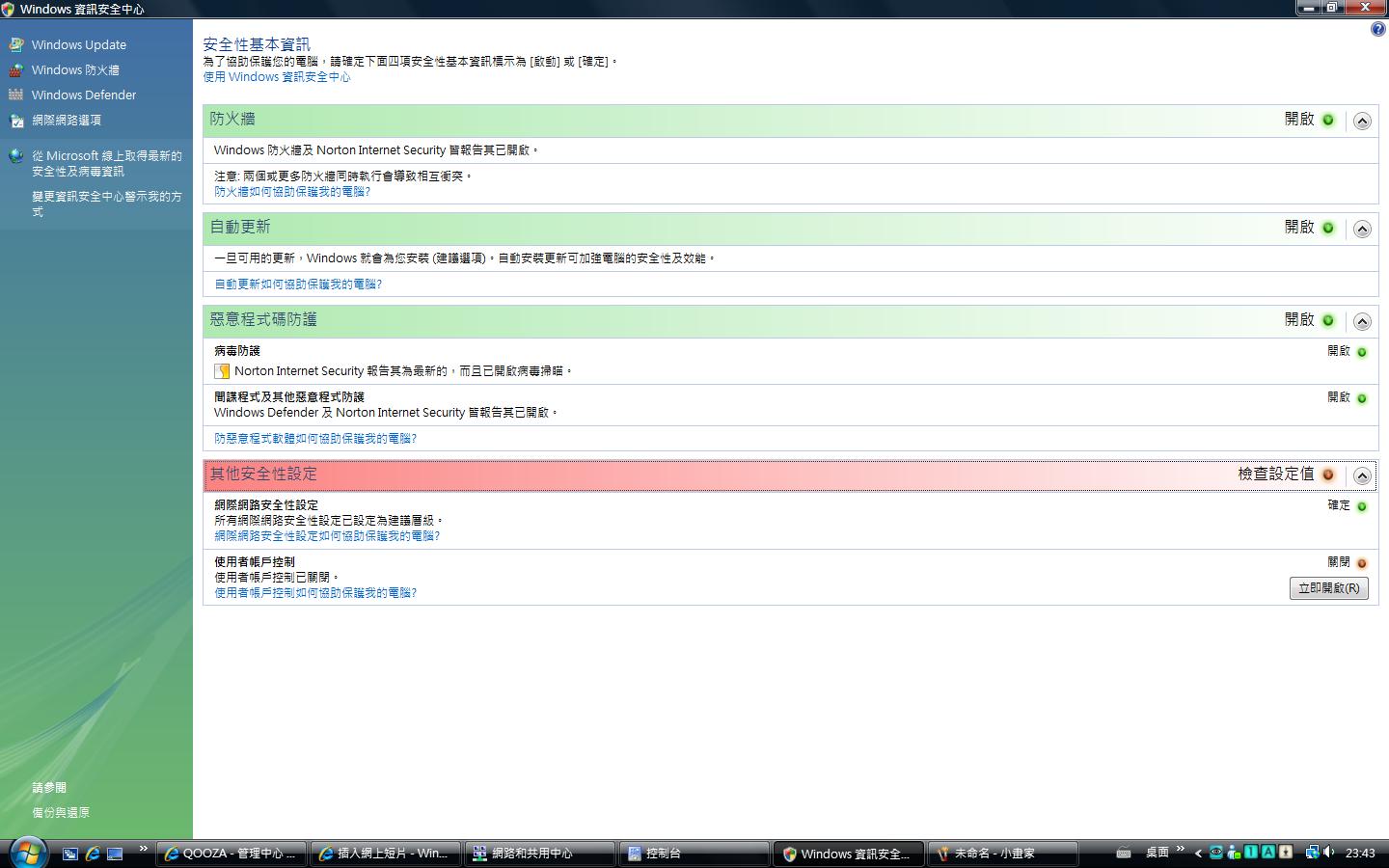Open link 防火牆如何協助保護我的電腦?
The image size is (1389, 868).
[292, 192]
